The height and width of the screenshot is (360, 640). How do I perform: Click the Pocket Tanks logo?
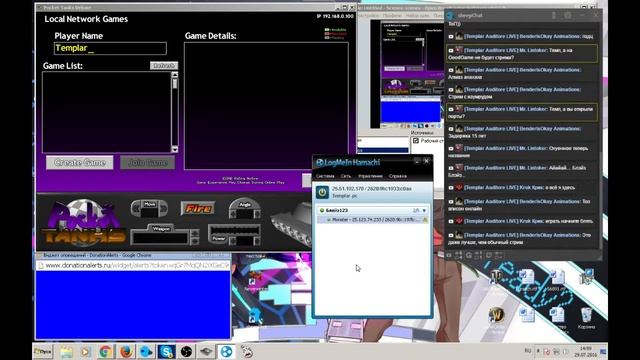84,223
